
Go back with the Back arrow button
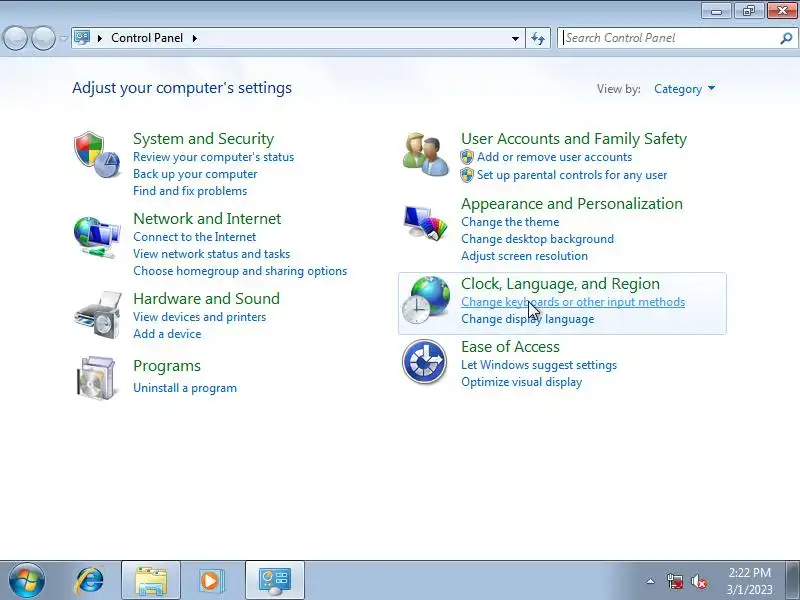tap(15, 38)
